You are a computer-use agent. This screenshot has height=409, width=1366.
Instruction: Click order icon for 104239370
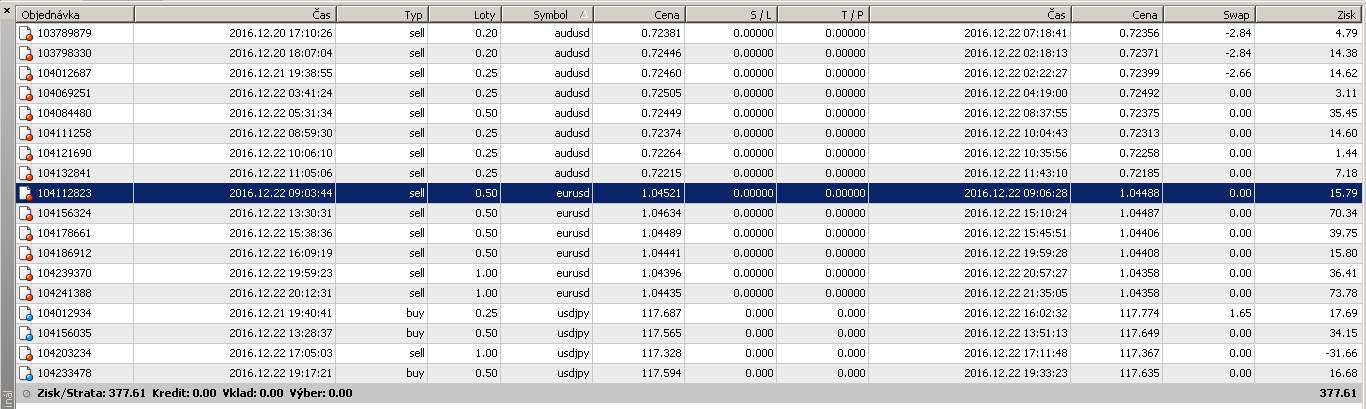(x=26, y=273)
